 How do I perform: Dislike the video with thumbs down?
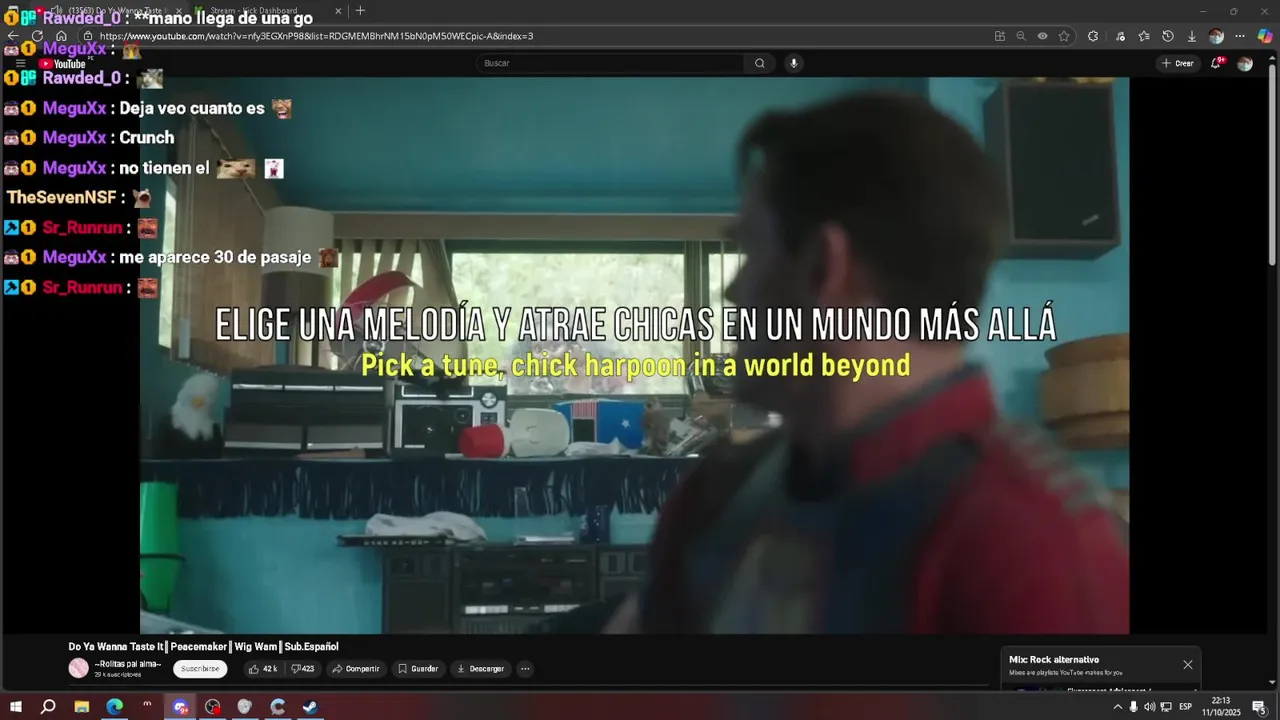pos(302,669)
